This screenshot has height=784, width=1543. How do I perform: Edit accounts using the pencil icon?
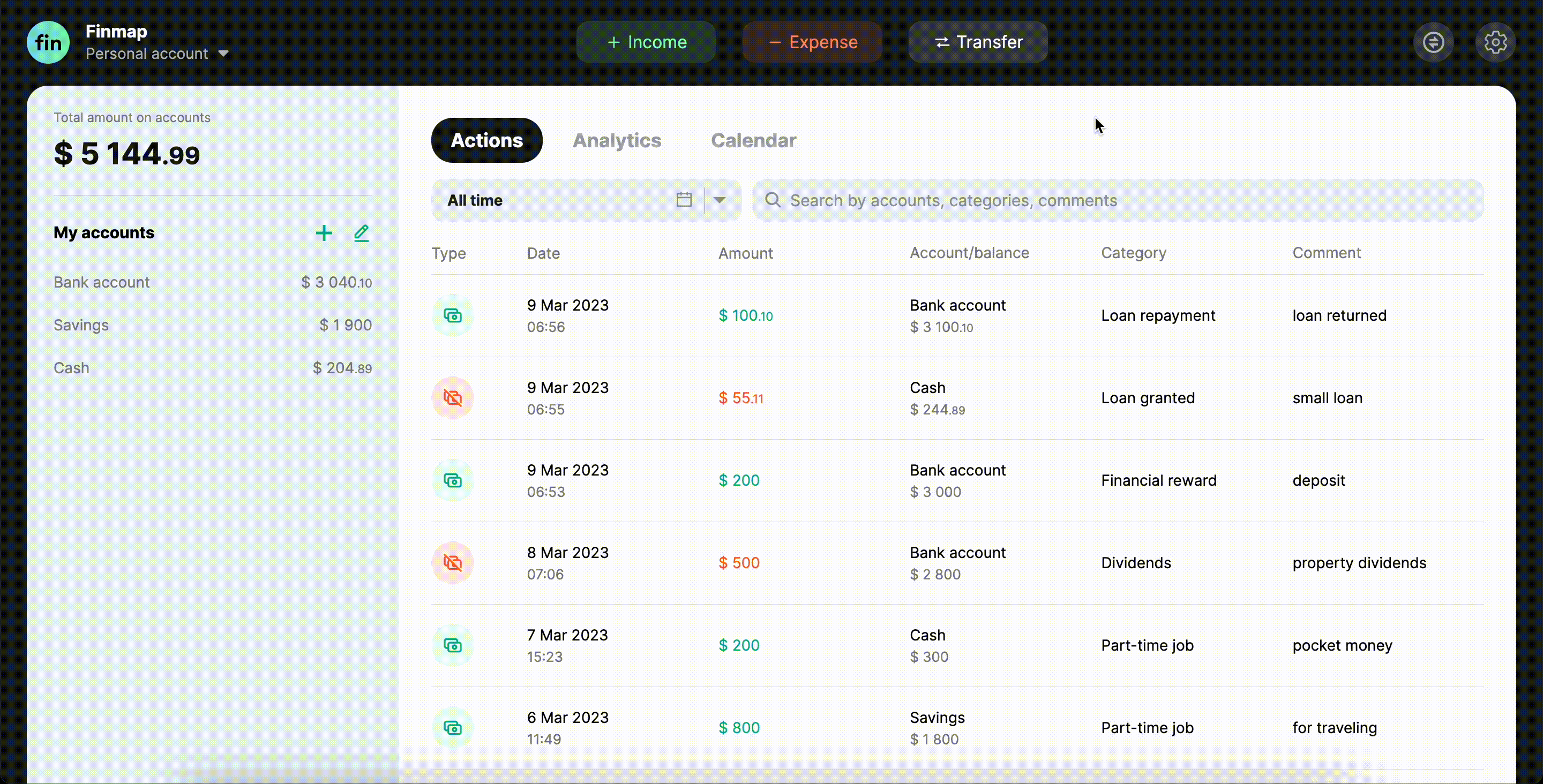(361, 233)
